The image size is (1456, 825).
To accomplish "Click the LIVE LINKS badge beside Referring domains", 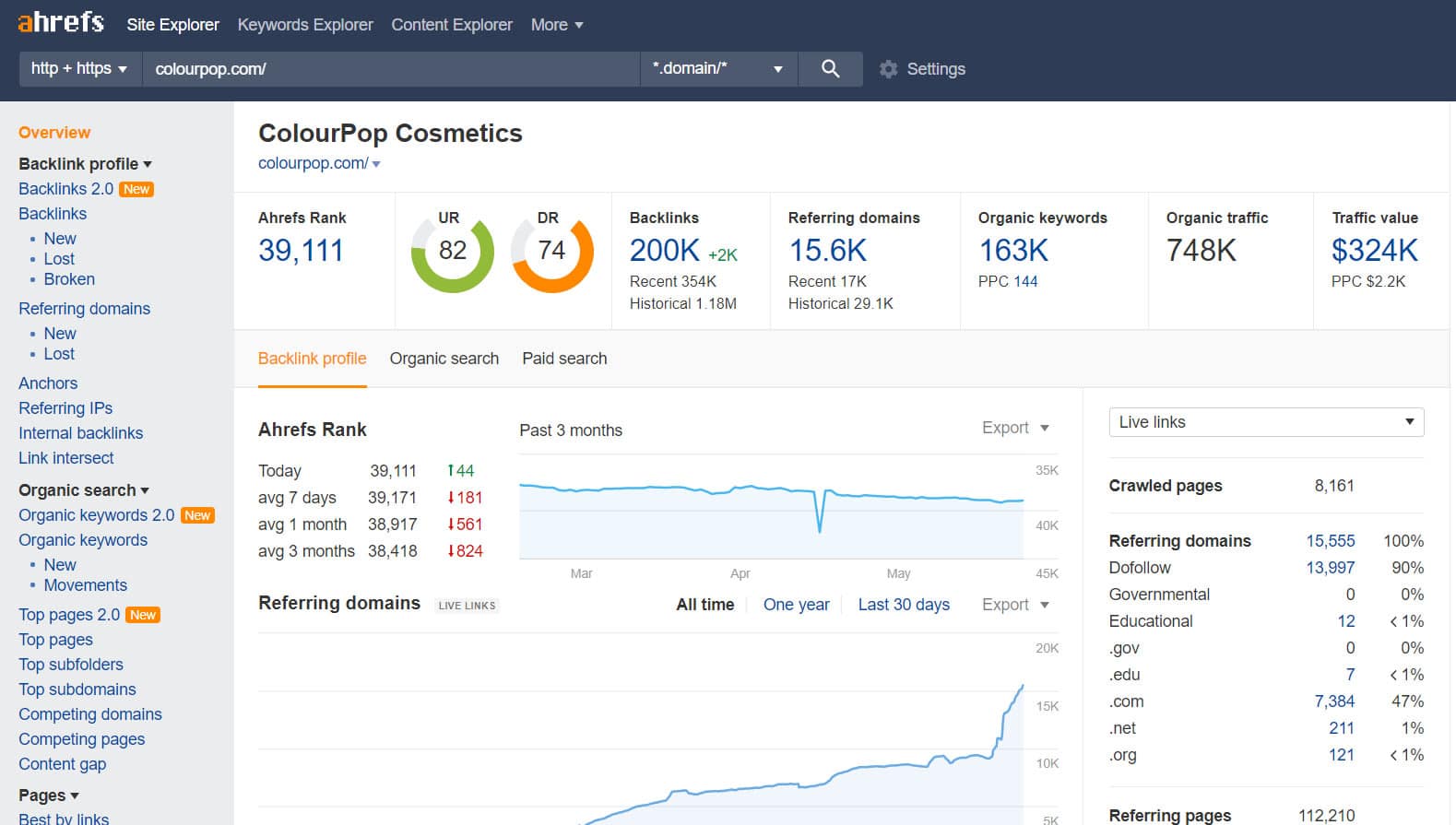I will point(468,606).
